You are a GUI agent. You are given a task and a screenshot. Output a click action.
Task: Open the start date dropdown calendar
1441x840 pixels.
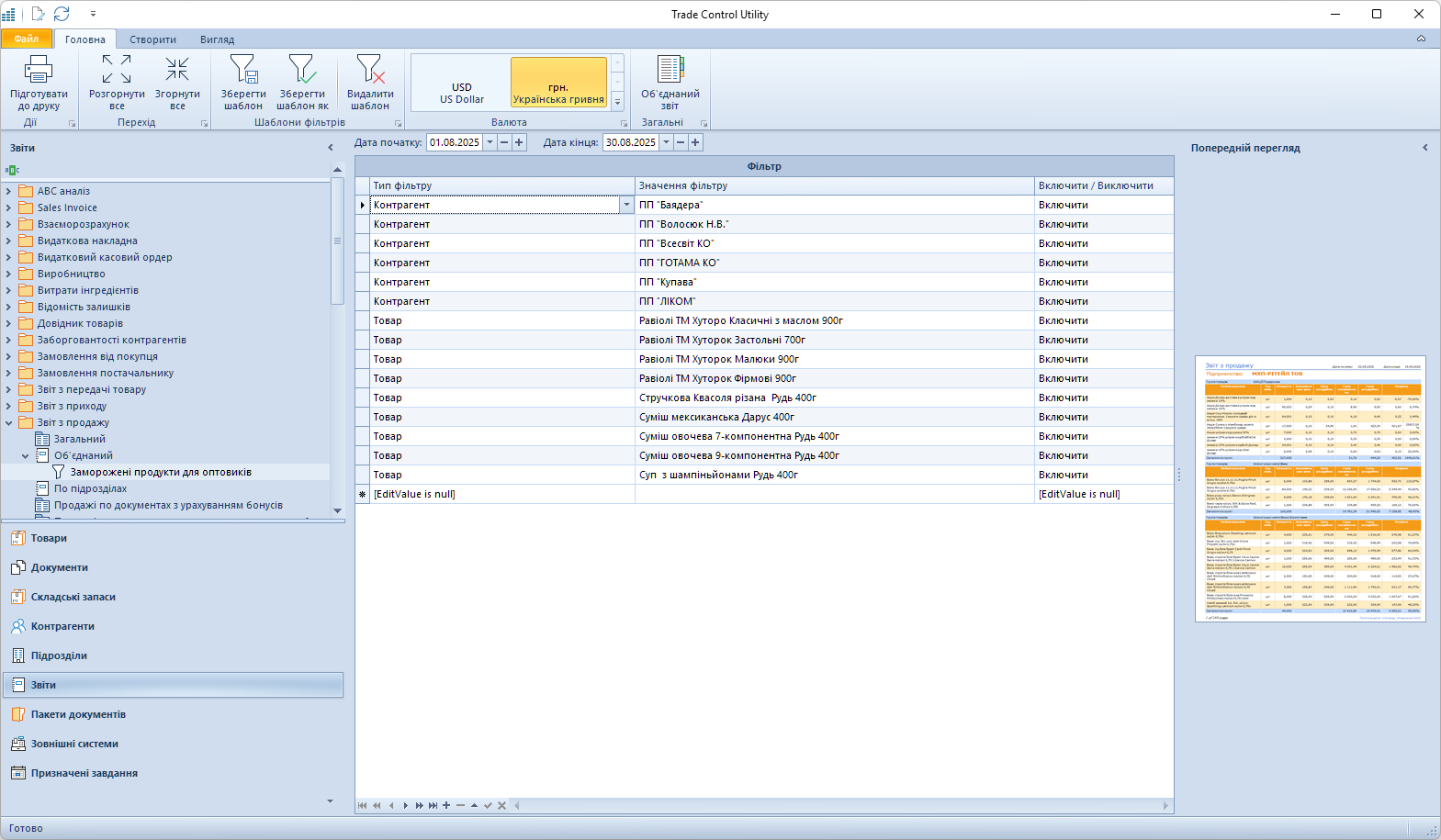490,142
